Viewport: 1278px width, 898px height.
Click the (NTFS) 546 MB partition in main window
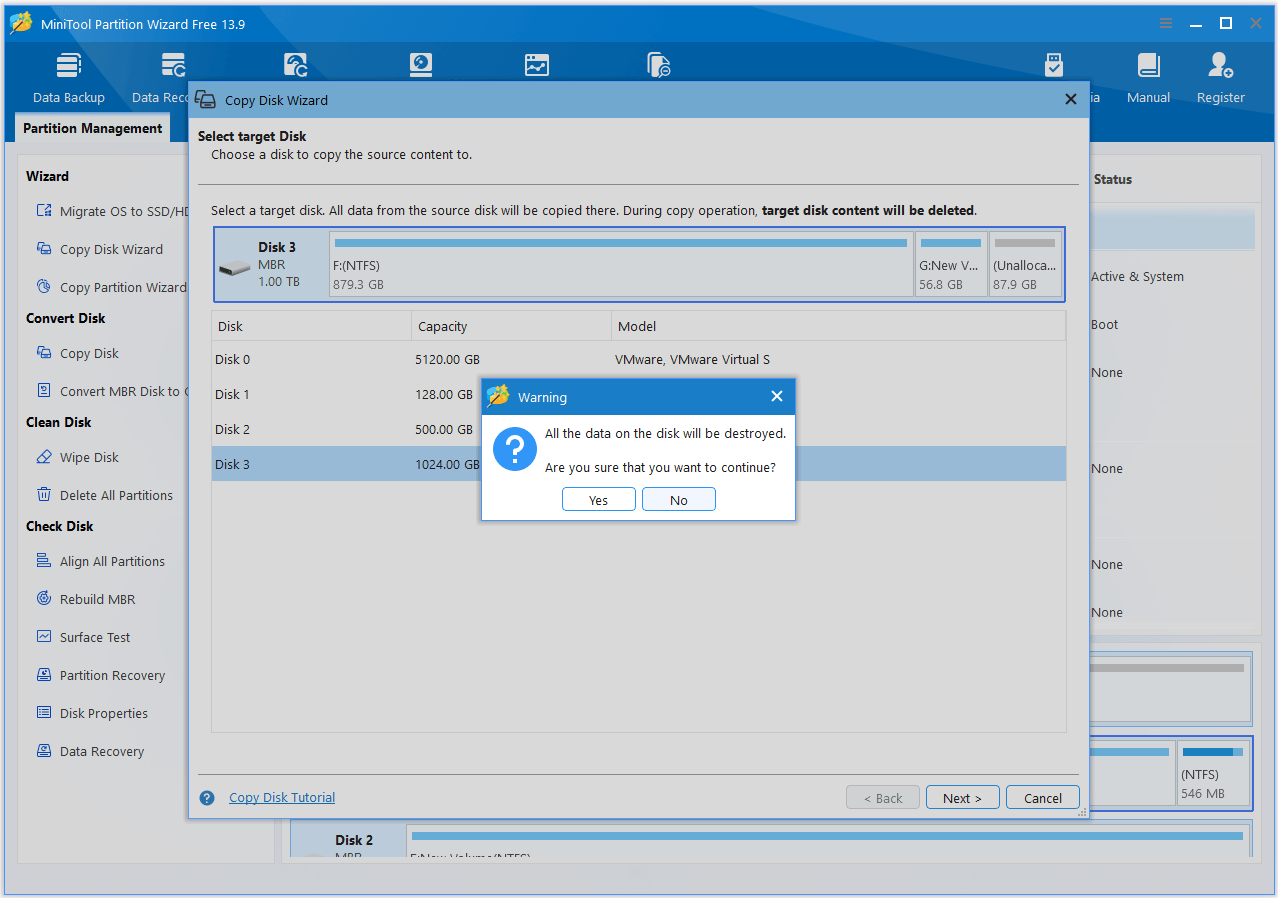(1213, 773)
